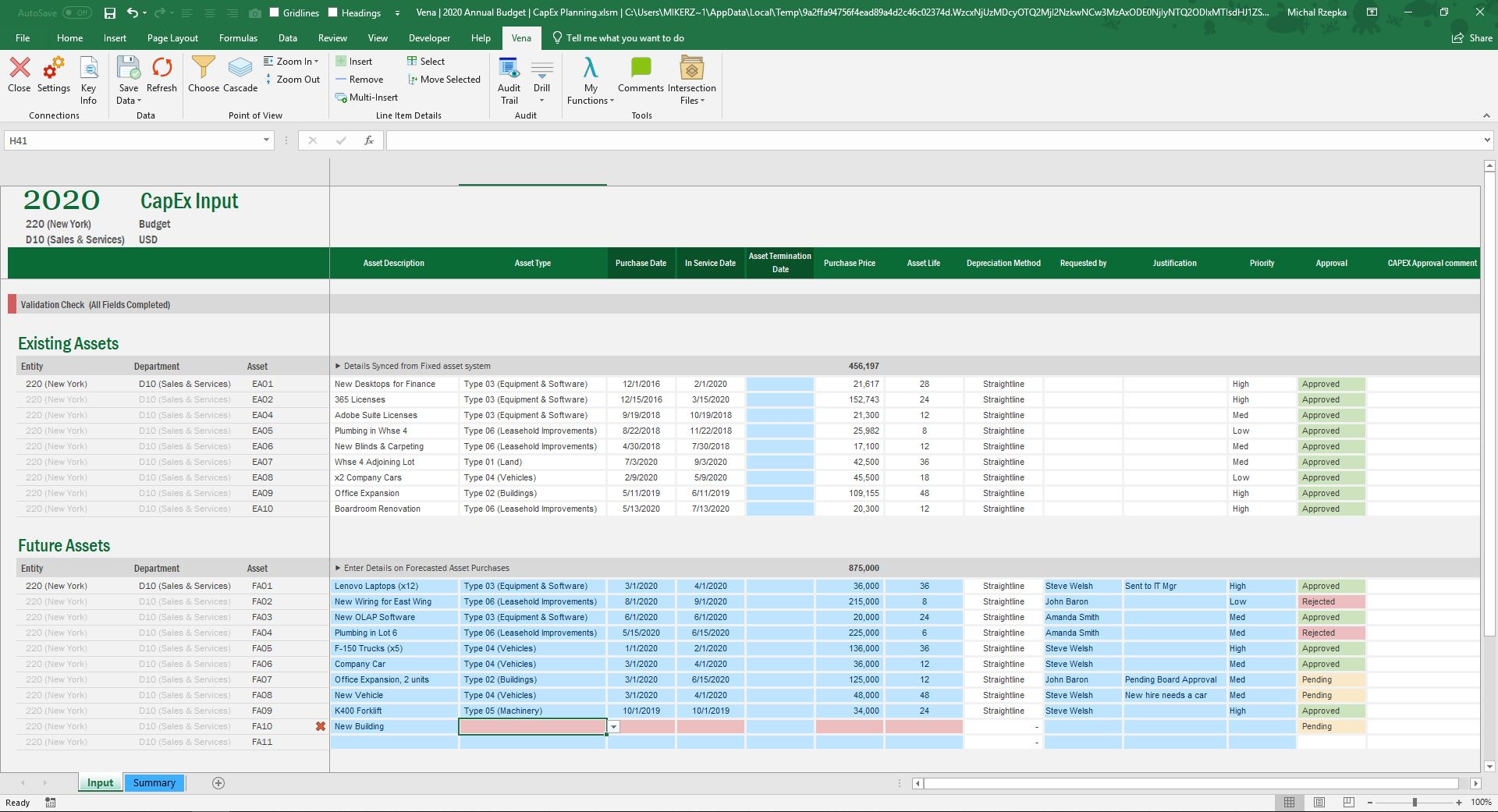1498x812 pixels.
Task: Turn on the AutoSave switch
Action: point(76,12)
